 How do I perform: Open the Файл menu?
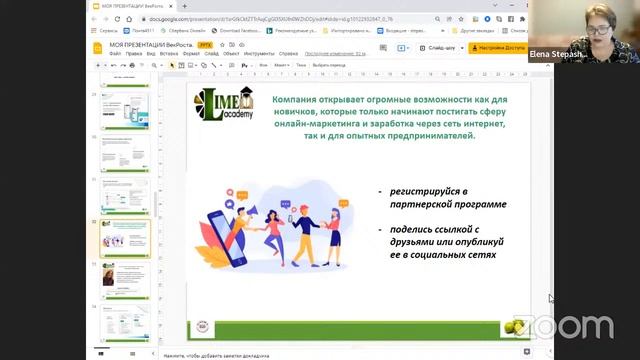[x=115, y=54]
